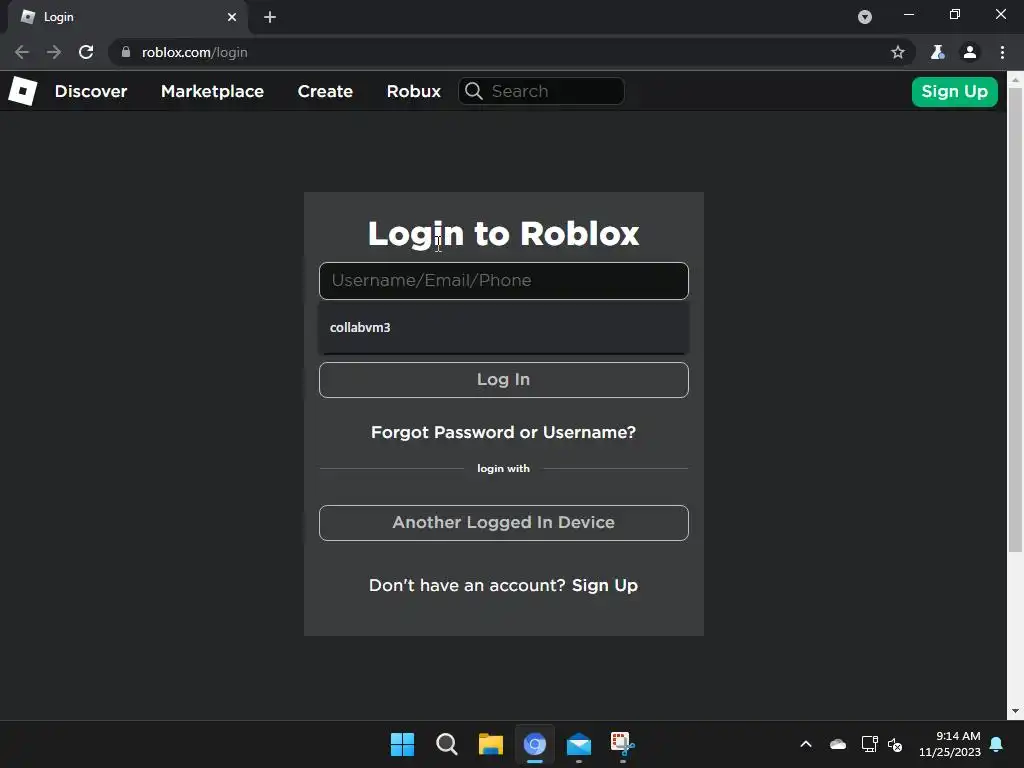Close the Login tab

tap(232, 17)
